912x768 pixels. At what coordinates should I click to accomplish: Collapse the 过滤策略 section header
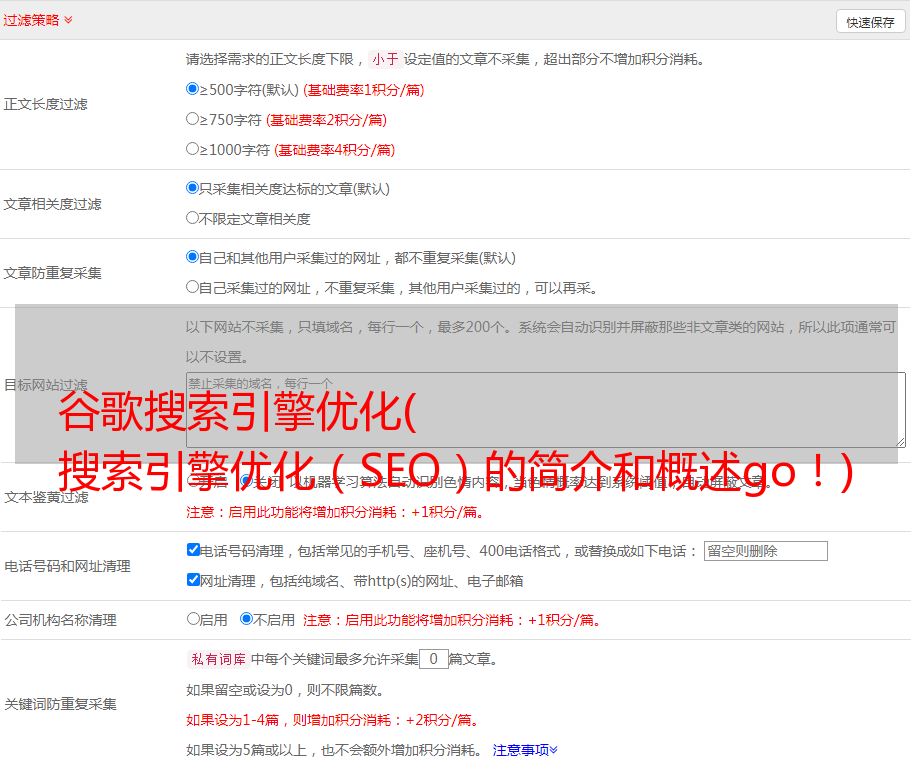coord(38,20)
